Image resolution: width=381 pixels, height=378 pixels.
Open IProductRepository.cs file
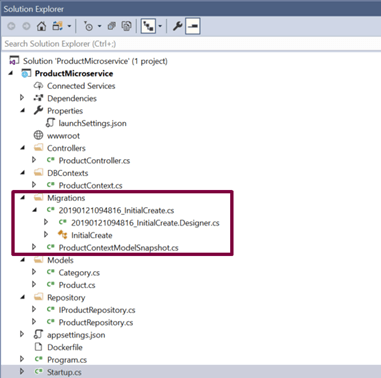click(97, 310)
